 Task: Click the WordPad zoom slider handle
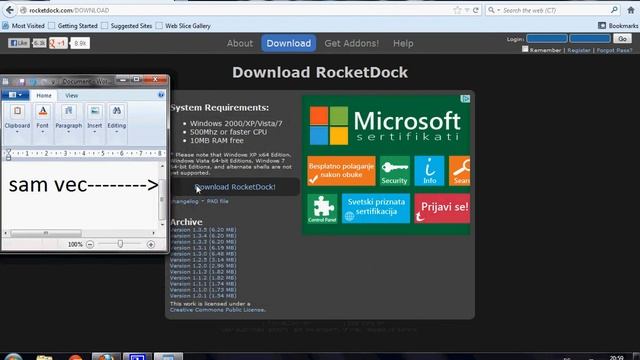click(x=120, y=244)
